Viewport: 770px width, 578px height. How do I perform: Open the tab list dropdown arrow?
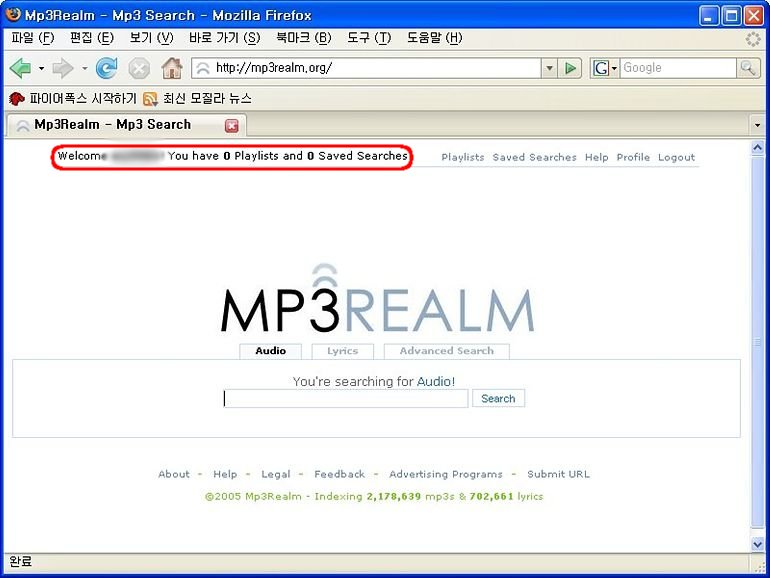(x=757, y=125)
